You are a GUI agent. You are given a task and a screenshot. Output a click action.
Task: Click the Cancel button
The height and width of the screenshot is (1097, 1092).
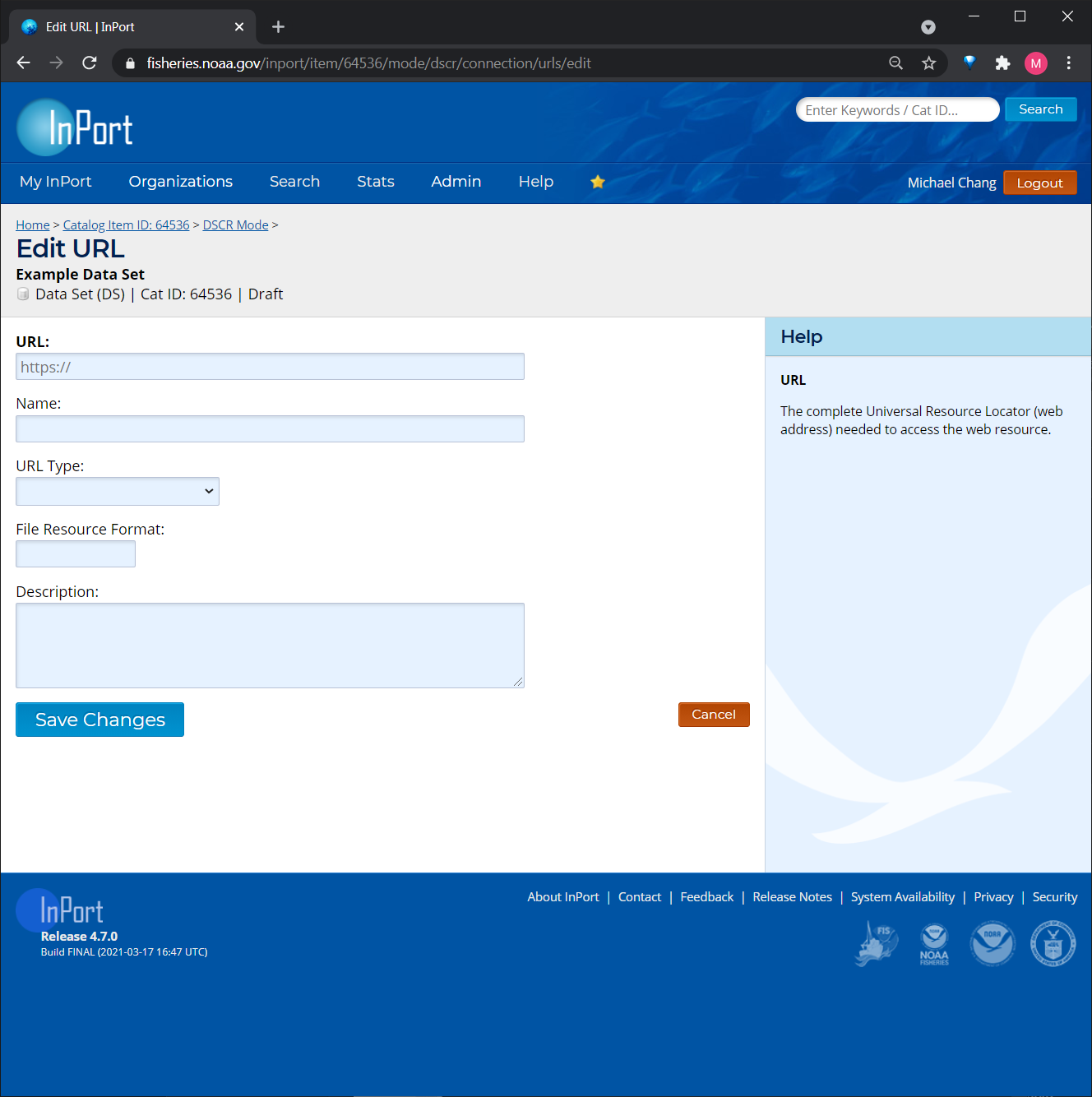pyautogui.click(x=714, y=715)
